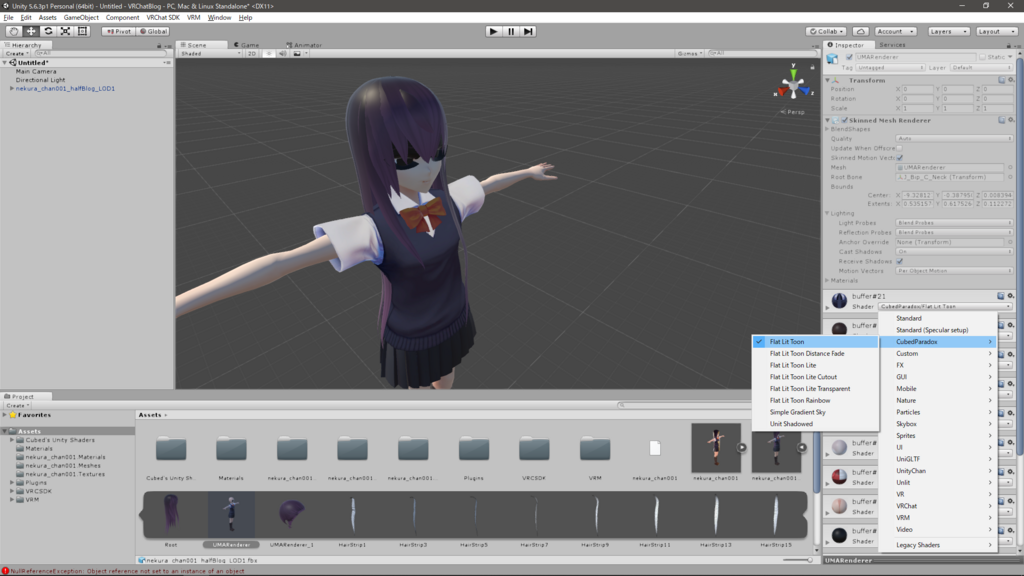Toggle Global handle rotation button
This screenshot has height=576, width=1024.
154,31
